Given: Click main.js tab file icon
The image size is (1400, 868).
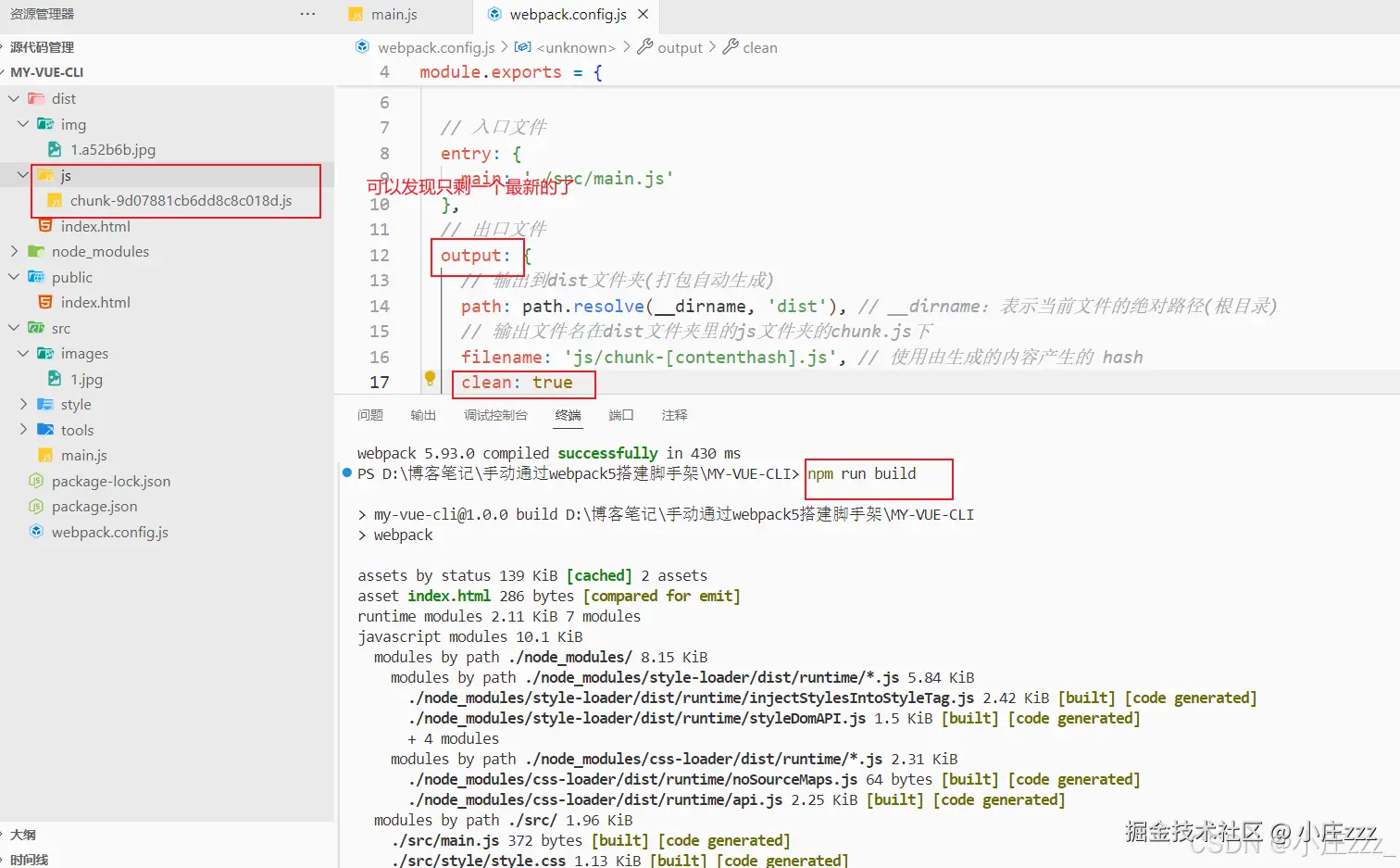Looking at the screenshot, I should click(x=356, y=15).
